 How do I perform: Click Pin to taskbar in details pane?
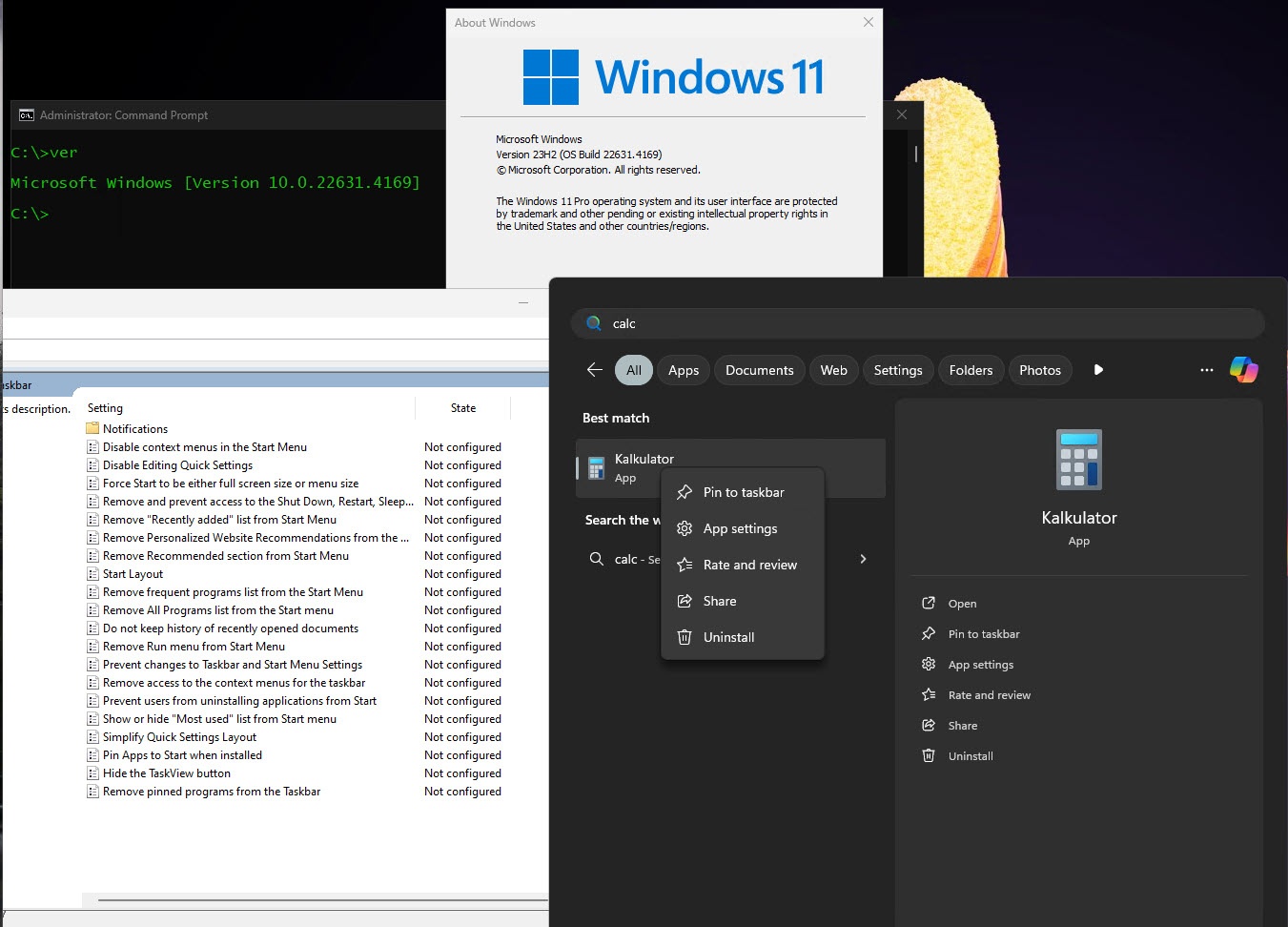(x=984, y=634)
